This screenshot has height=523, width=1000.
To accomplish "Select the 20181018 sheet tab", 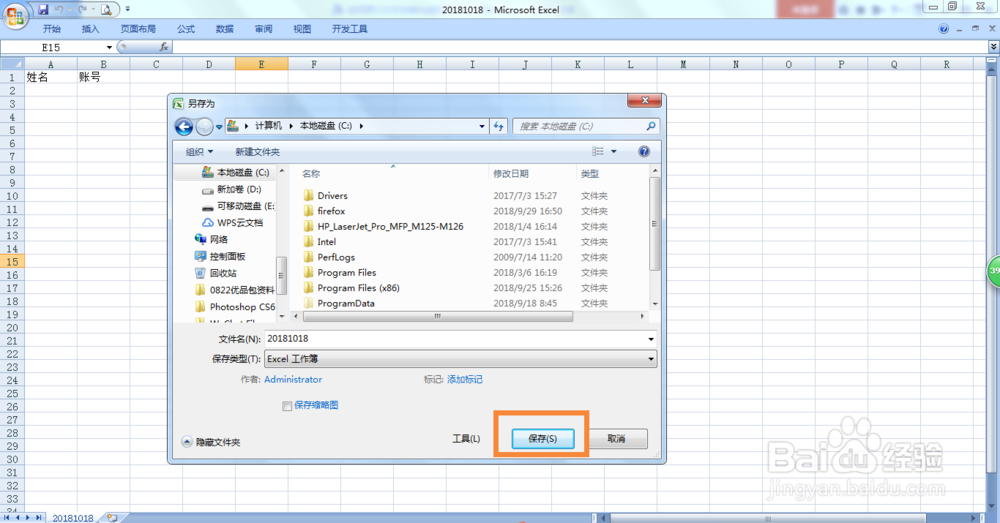I will coord(73,518).
